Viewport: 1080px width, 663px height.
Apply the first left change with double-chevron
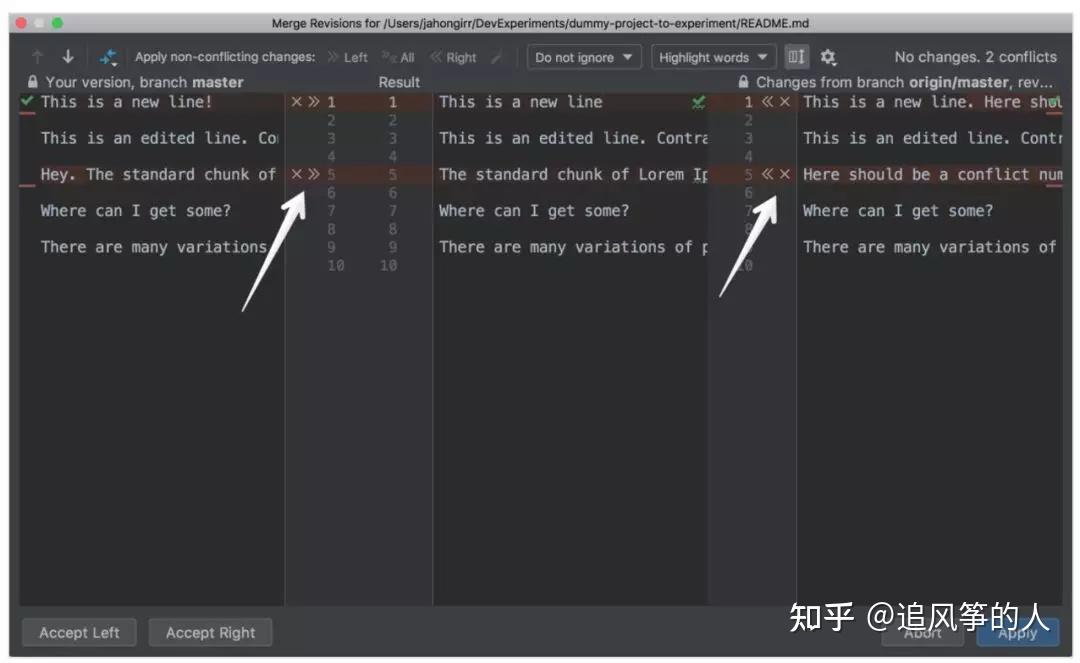pyautogui.click(x=313, y=101)
